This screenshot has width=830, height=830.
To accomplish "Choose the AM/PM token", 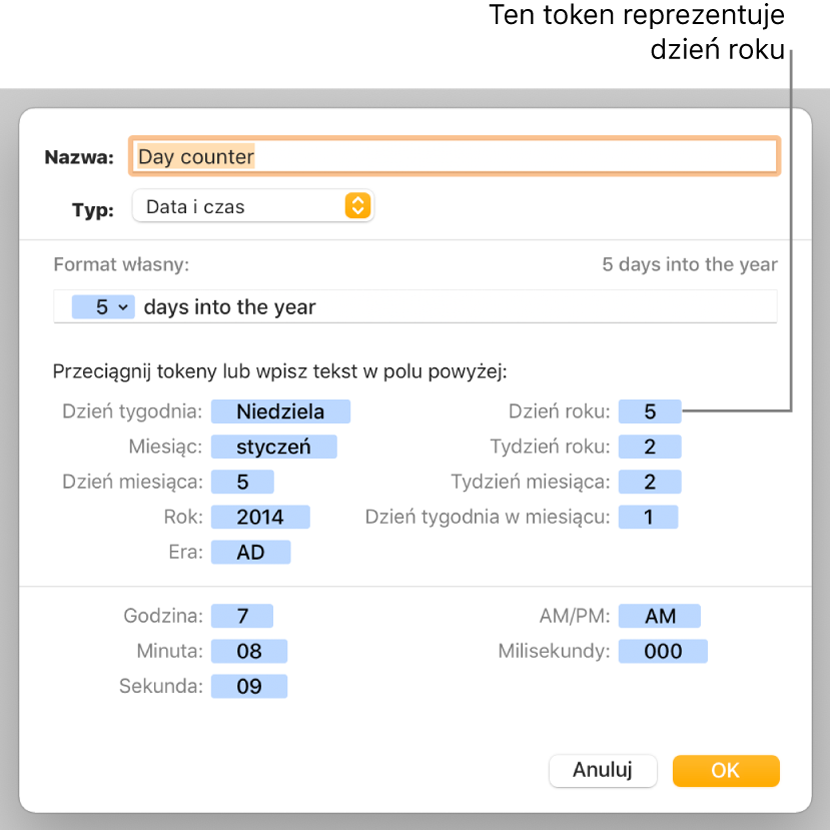I will tap(660, 616).
